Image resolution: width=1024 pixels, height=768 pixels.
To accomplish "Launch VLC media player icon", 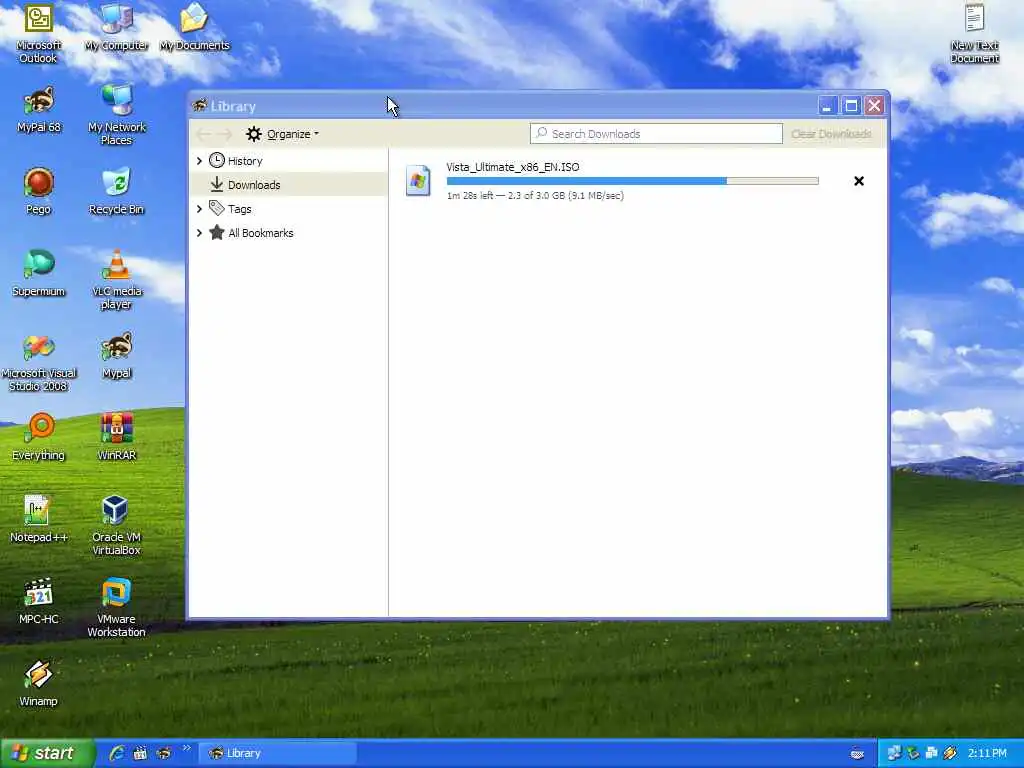I will click(116, 280).
